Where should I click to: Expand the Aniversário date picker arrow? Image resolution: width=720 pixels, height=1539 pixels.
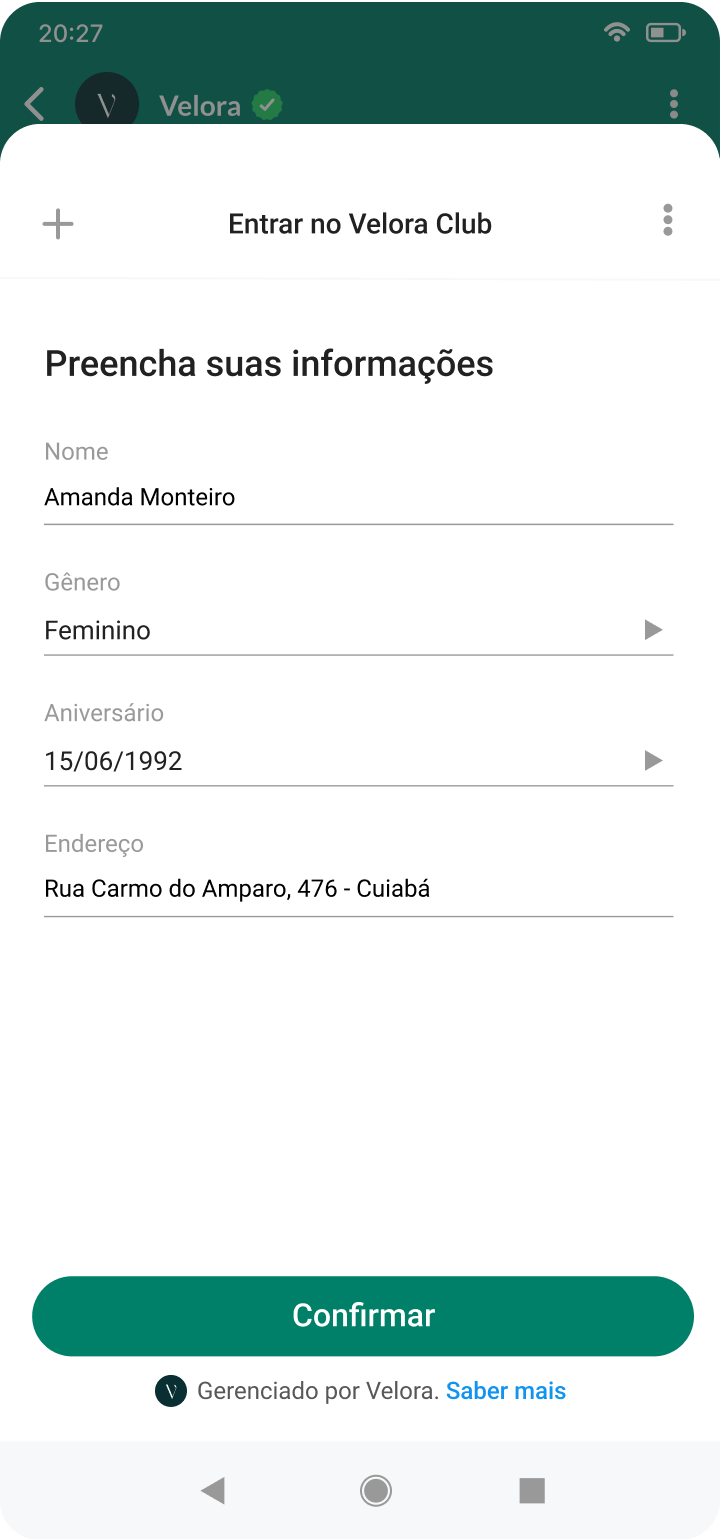coord(653,761)
